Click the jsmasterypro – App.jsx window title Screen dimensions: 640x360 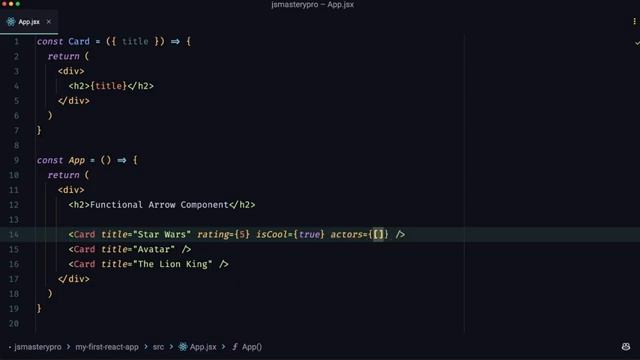coord(313,5)
